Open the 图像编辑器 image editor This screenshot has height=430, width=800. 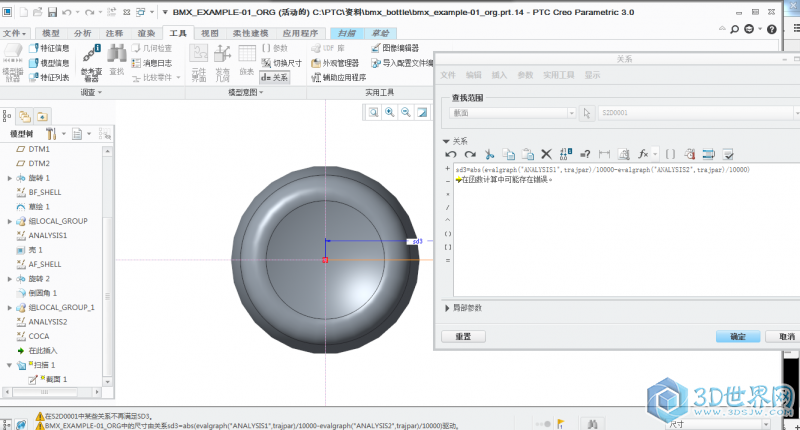(395, 48)
